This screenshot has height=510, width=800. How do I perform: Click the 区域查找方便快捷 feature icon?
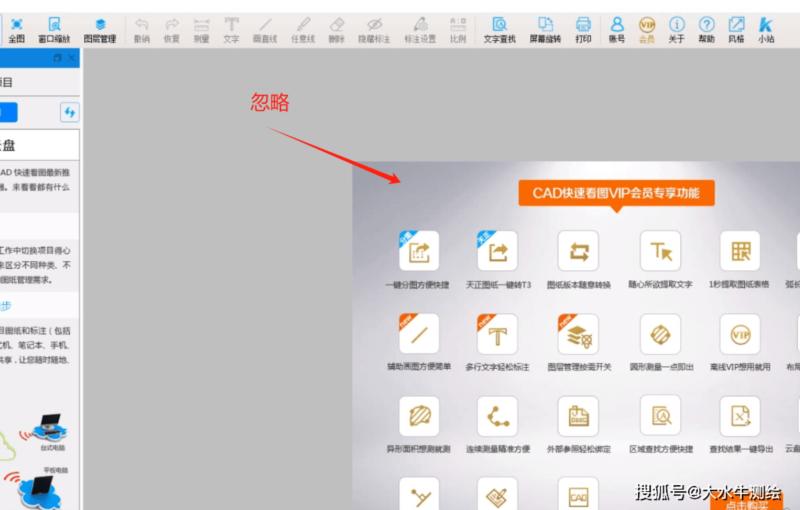(x=660, y=416)
